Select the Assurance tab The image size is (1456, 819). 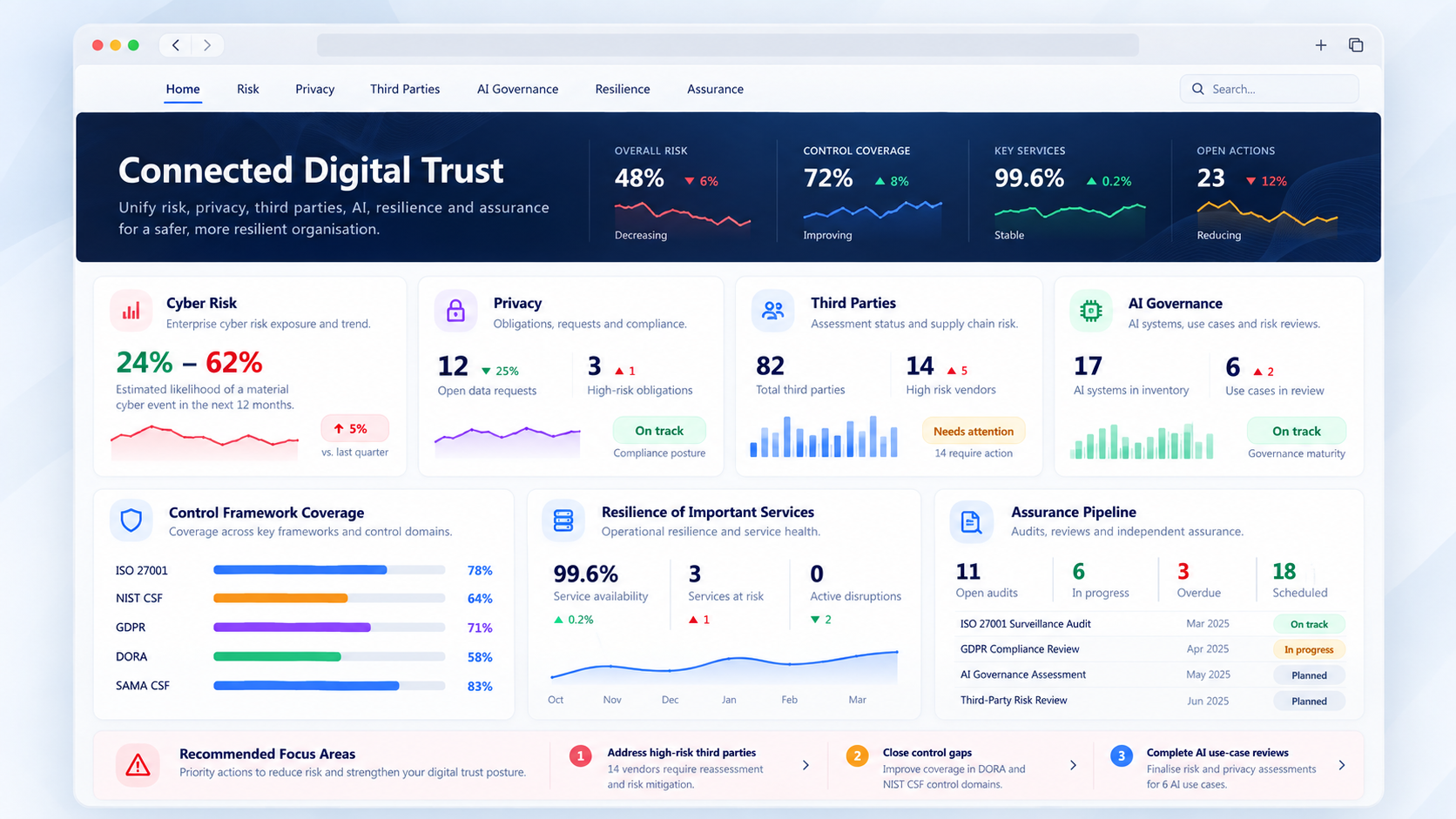[715, 89]
